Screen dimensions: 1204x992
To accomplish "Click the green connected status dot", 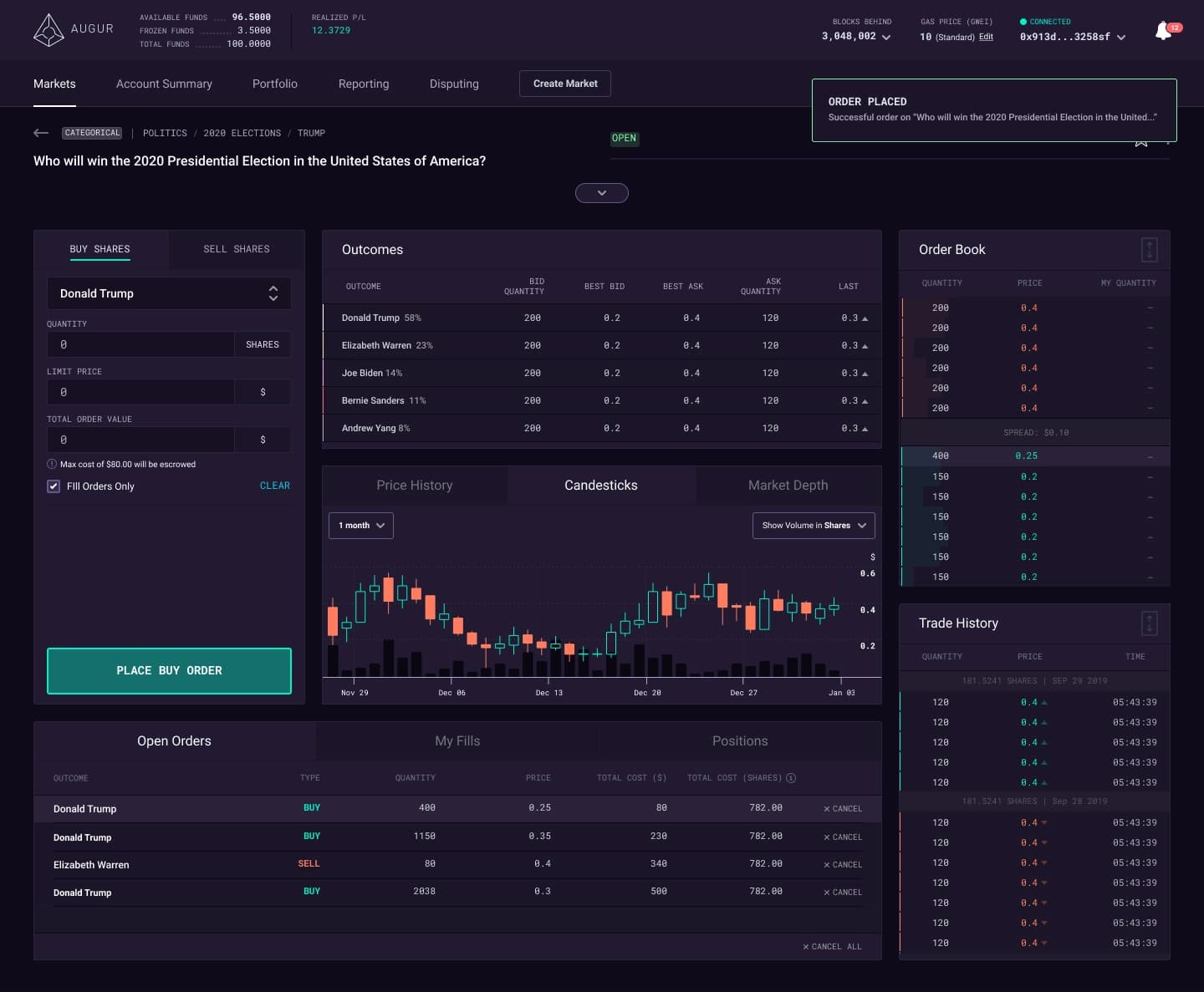I will [x=1023, y=22].
